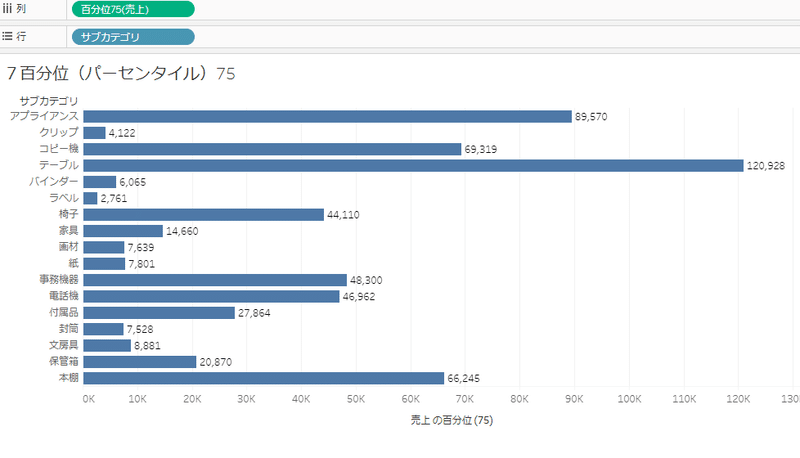Click the サブカテゴリ header label
The width and height of the screenshot is (800, 458).
[49, 101]
